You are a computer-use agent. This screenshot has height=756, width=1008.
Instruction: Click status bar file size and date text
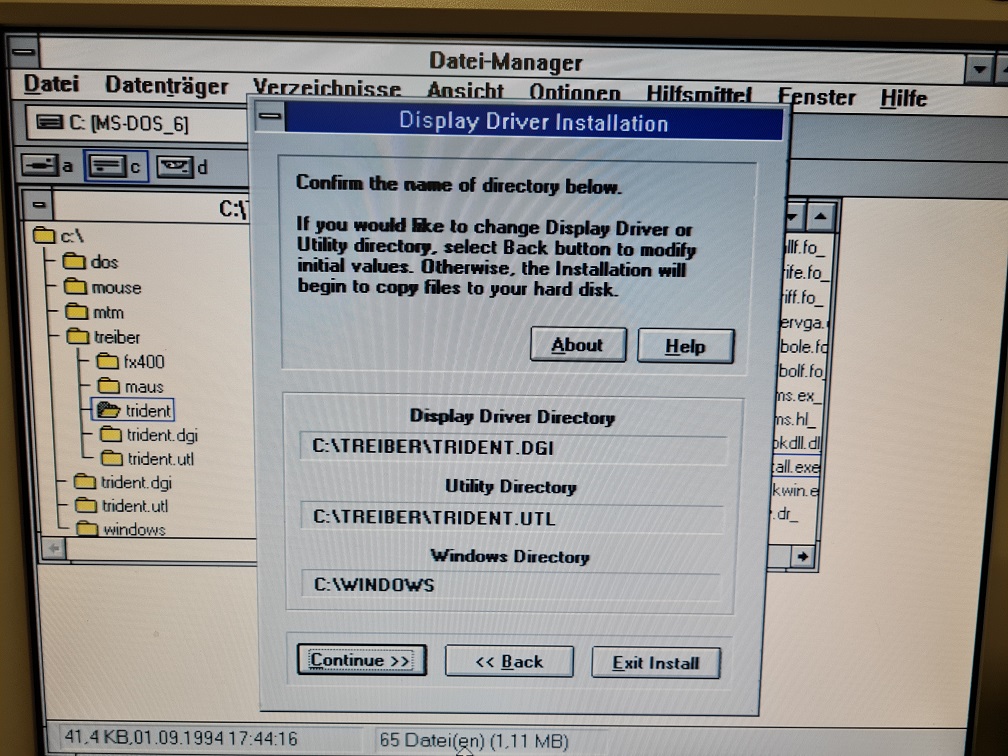[181, 737]
